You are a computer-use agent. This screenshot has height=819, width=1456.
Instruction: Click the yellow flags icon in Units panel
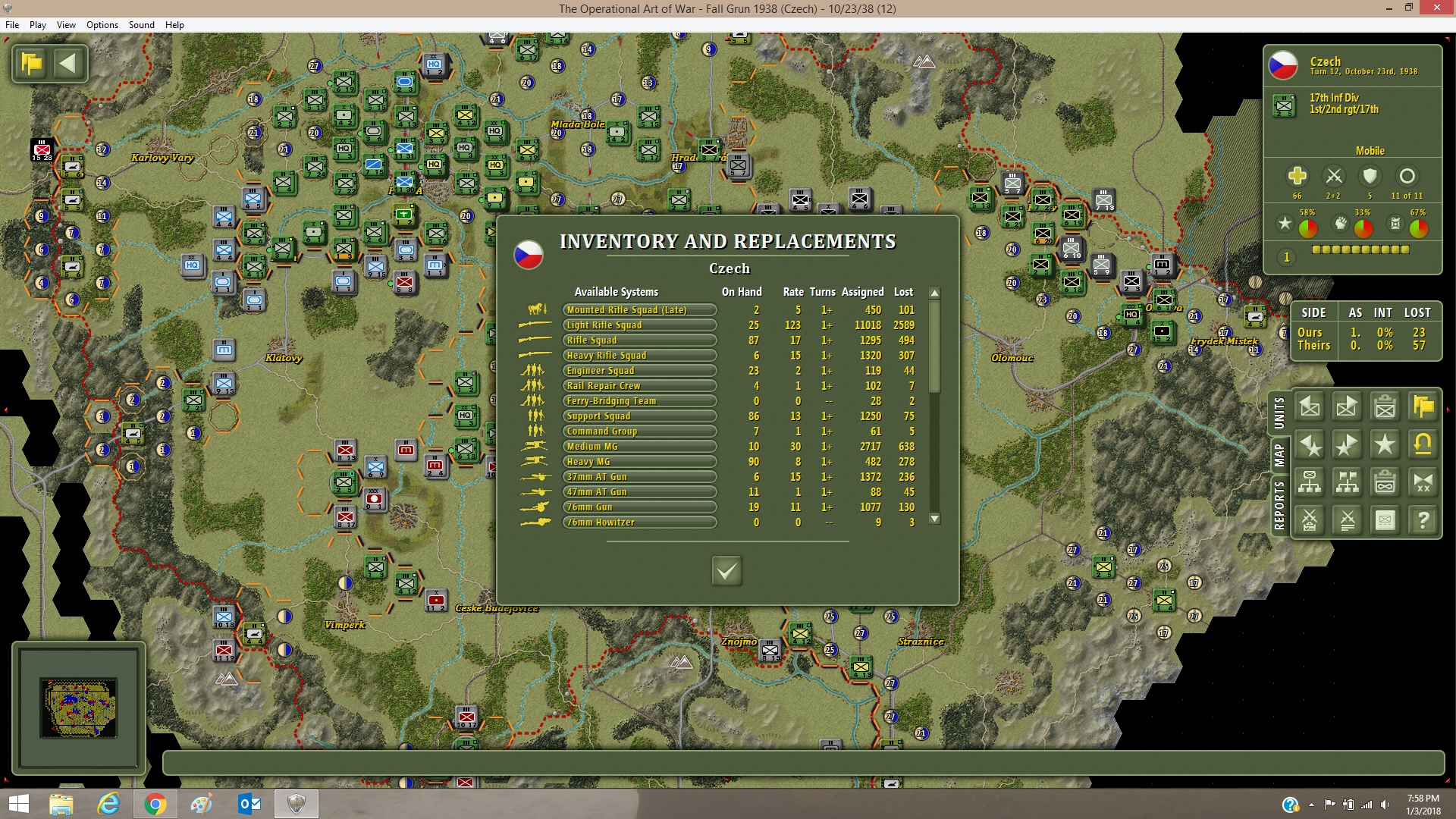pos(1423,407)
